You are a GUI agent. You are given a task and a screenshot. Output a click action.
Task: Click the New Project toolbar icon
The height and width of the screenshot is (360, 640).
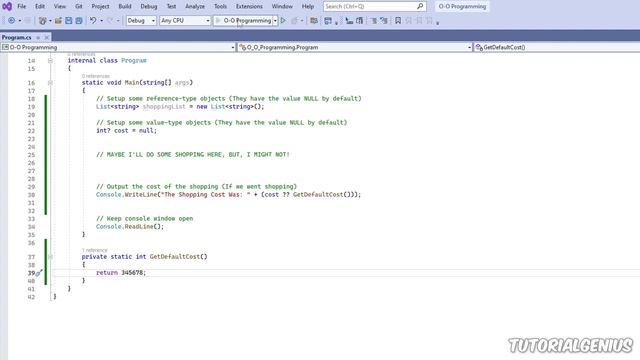(x=42, y=20)
